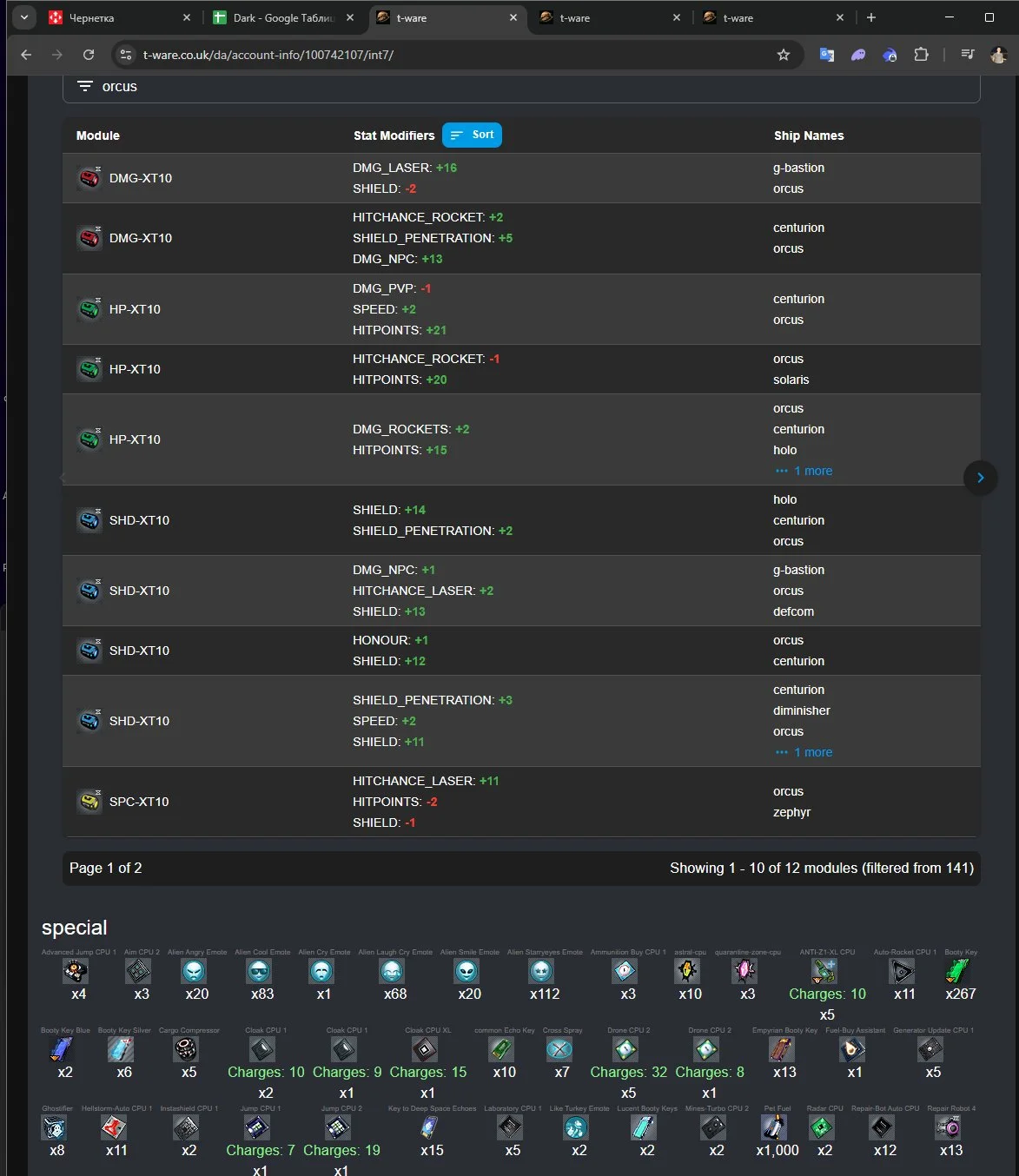1019x1176 pixels.
Task: Click the right chevron arrow beside table
Action: [980, 478]
